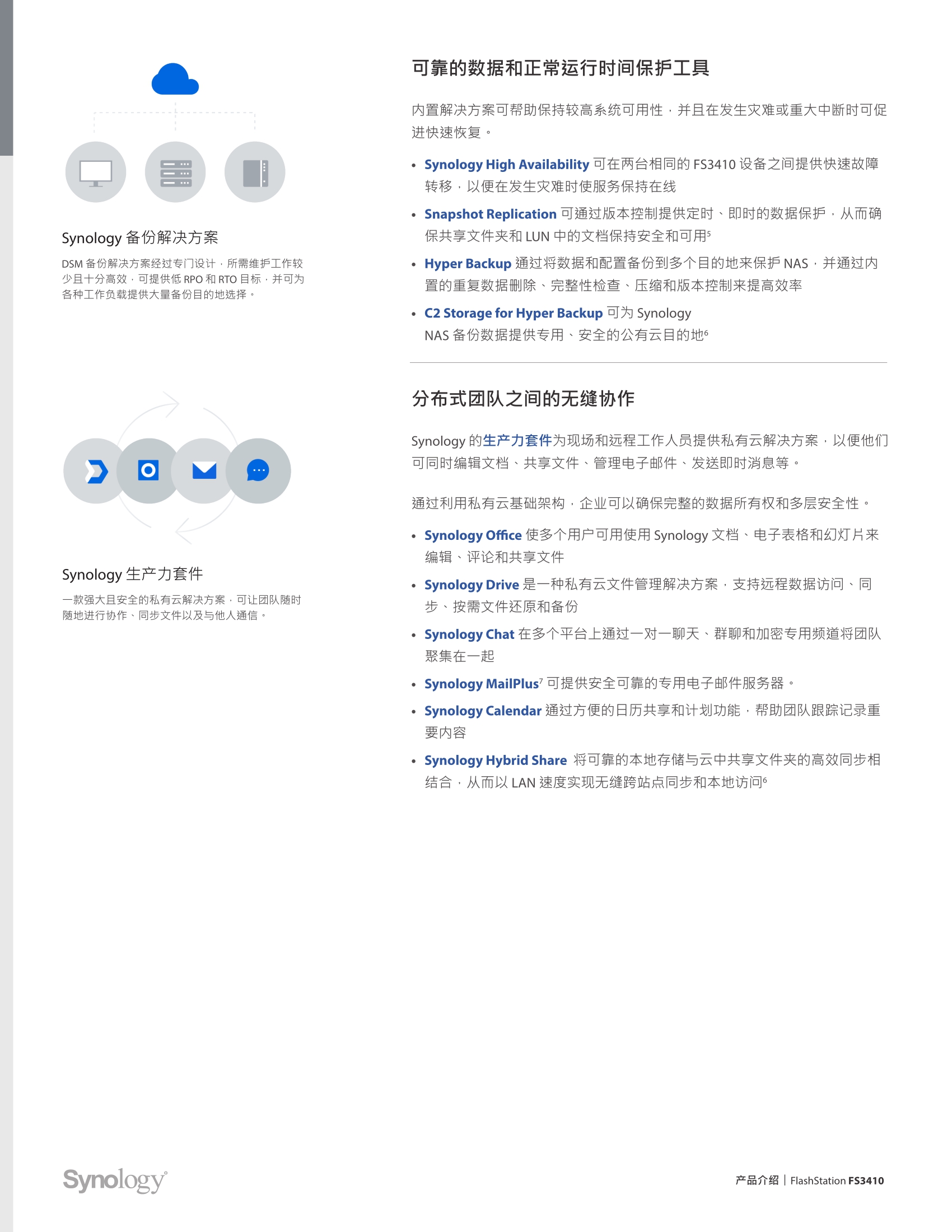Click the caption Synology 备份解决方案

click(140, 237)
